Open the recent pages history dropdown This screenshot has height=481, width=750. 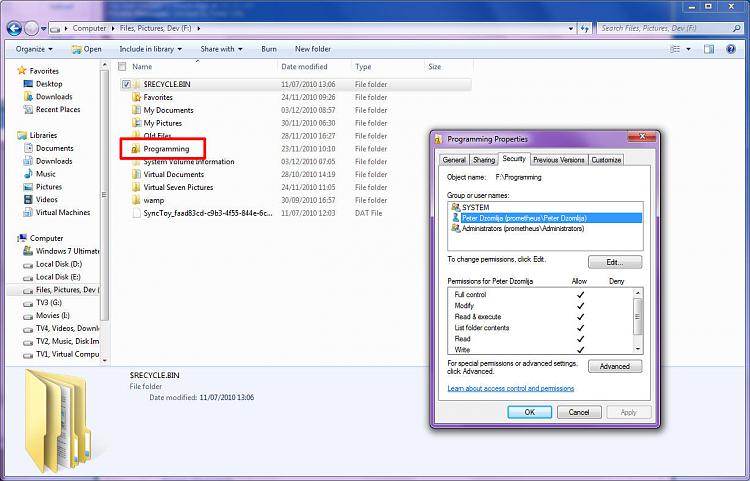tap(44, 29)
